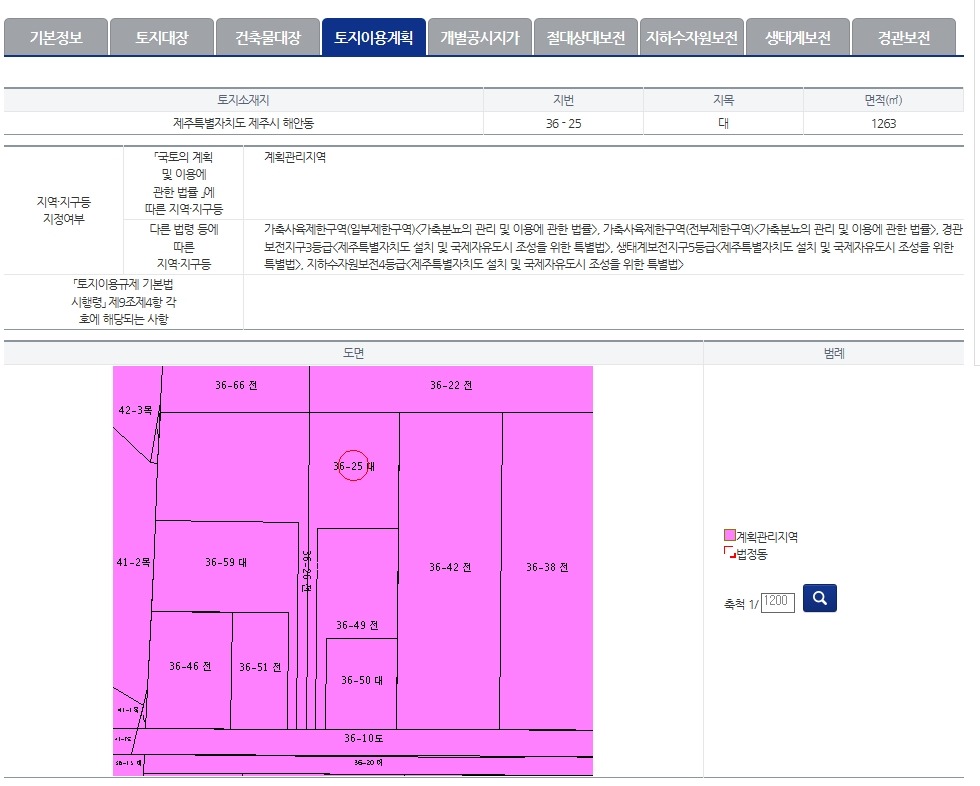Click the scale input field showing 1200
980x786 pixels.
pos(778,602)
